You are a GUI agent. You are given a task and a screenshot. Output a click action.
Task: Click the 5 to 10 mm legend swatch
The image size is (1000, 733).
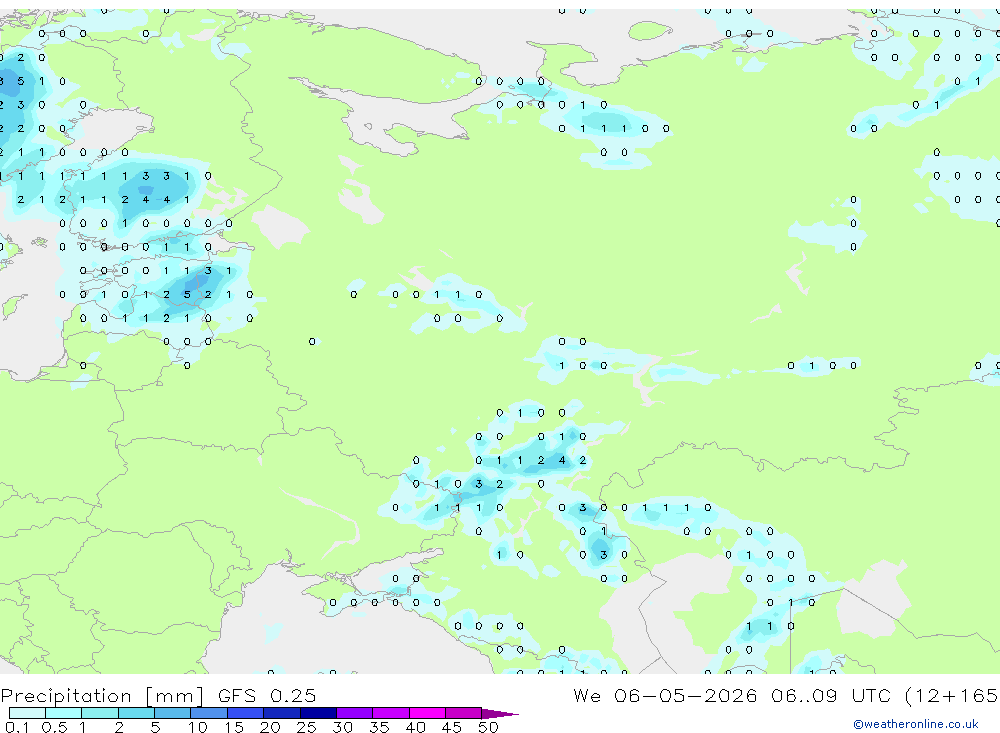173,713
